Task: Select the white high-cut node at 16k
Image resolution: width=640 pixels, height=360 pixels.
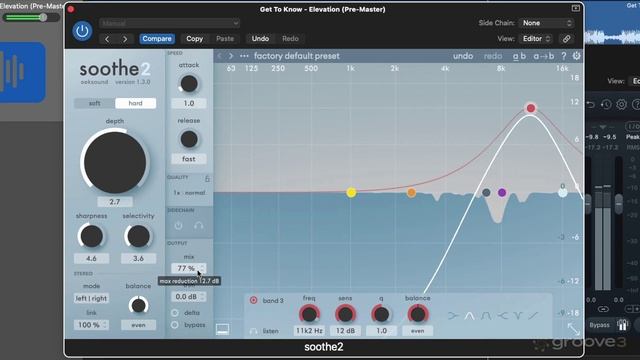Action: 562,192
